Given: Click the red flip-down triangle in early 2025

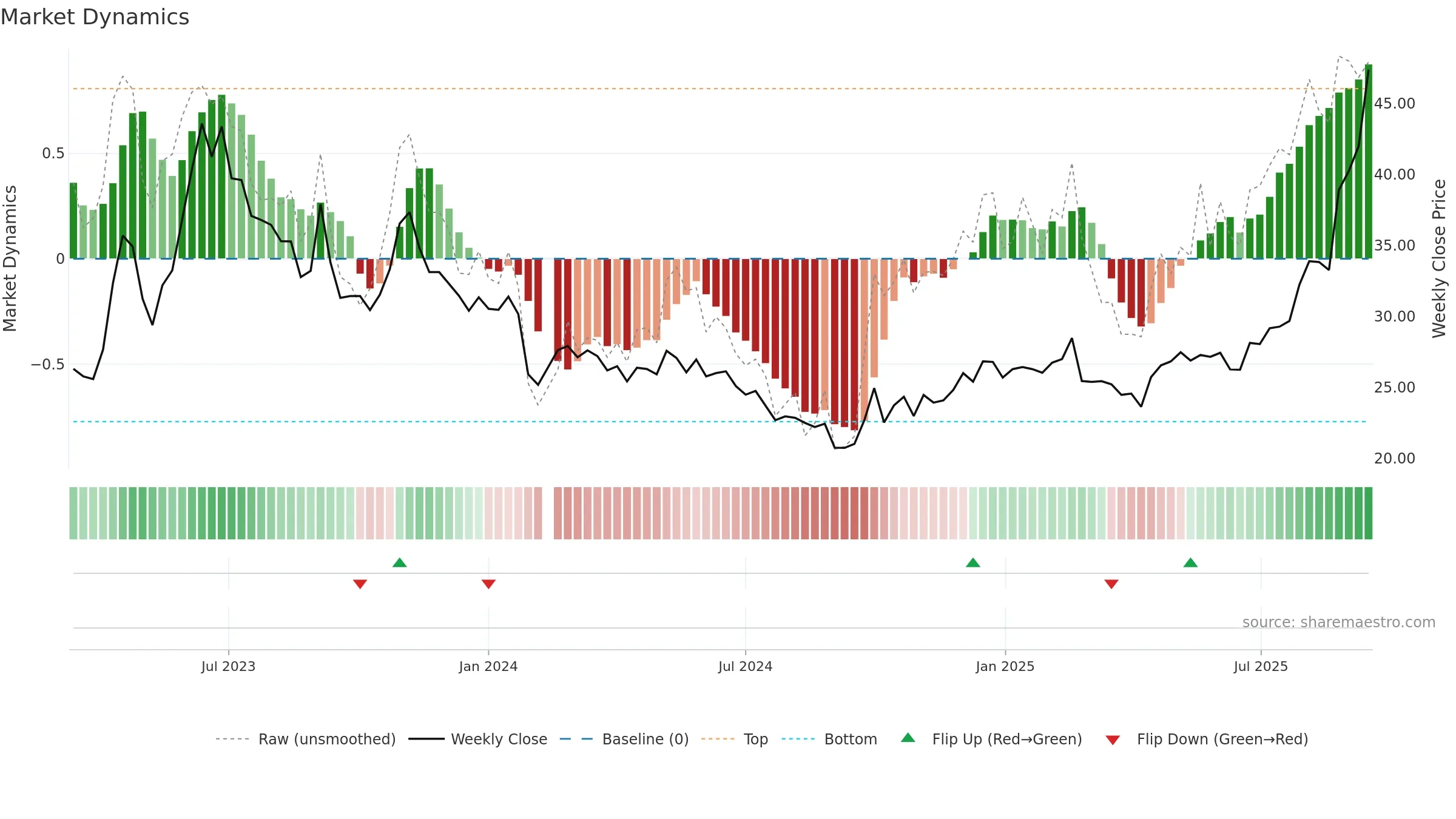Looking at the screenshot, I should (x=1111, y=584).
